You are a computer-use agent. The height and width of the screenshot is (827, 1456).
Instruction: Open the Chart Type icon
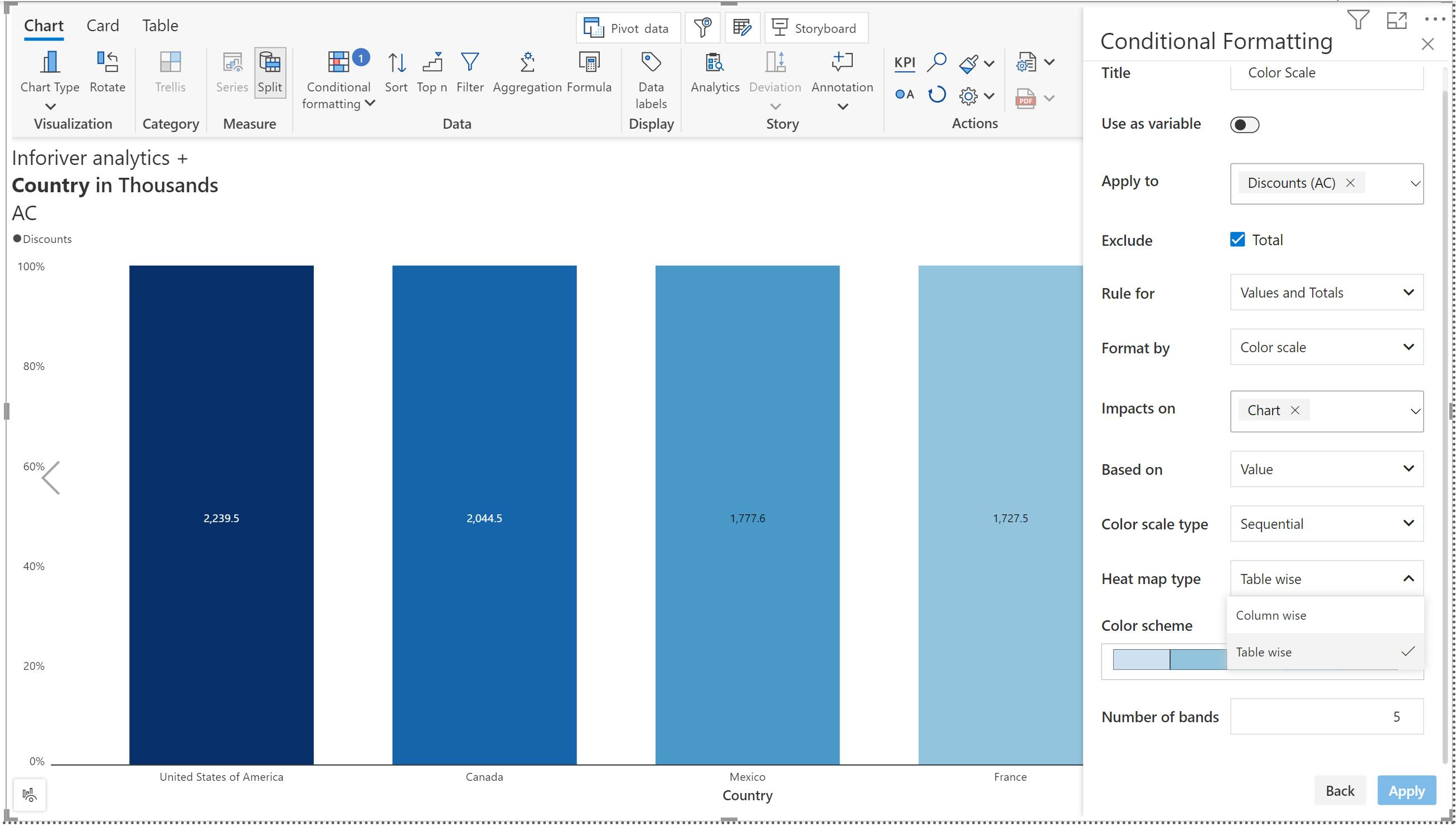tap(50, 62)
